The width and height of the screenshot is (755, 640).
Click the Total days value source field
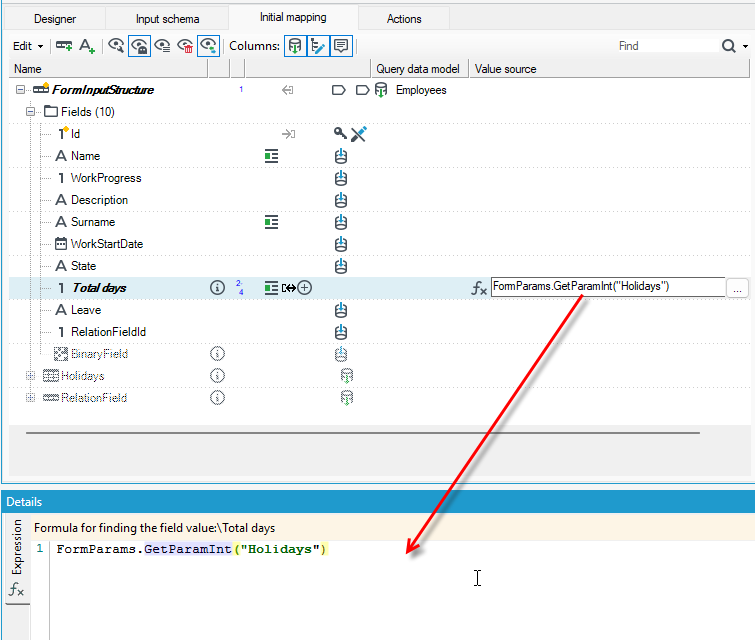click(608, 287)
